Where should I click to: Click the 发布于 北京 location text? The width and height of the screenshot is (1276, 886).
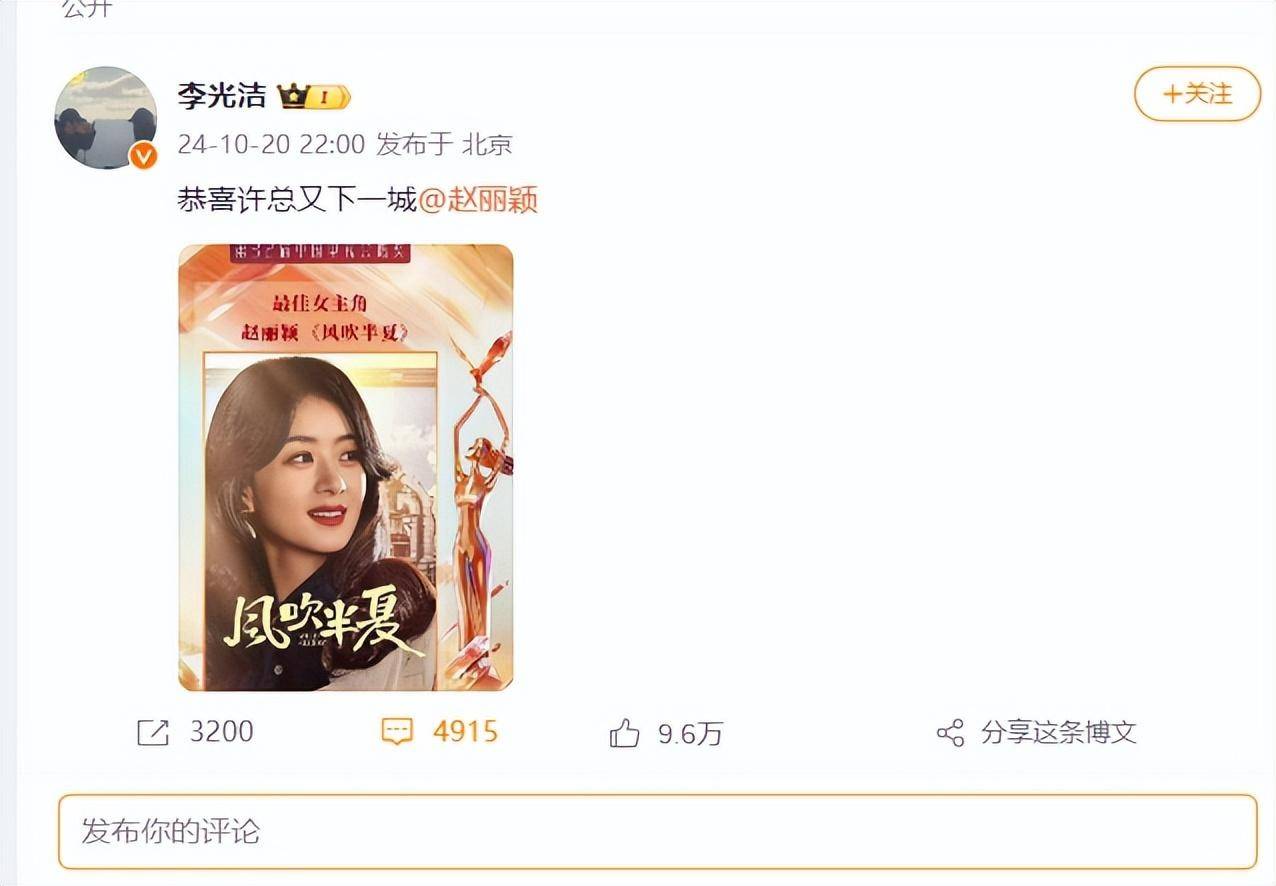pos(444,144)
